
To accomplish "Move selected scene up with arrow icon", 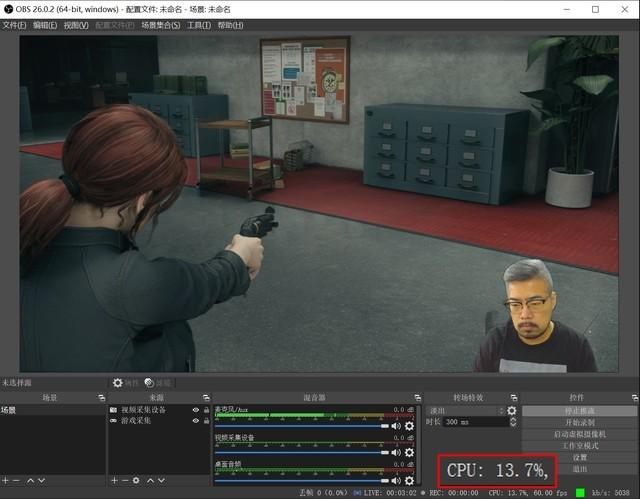I will [x=30, y=481].
